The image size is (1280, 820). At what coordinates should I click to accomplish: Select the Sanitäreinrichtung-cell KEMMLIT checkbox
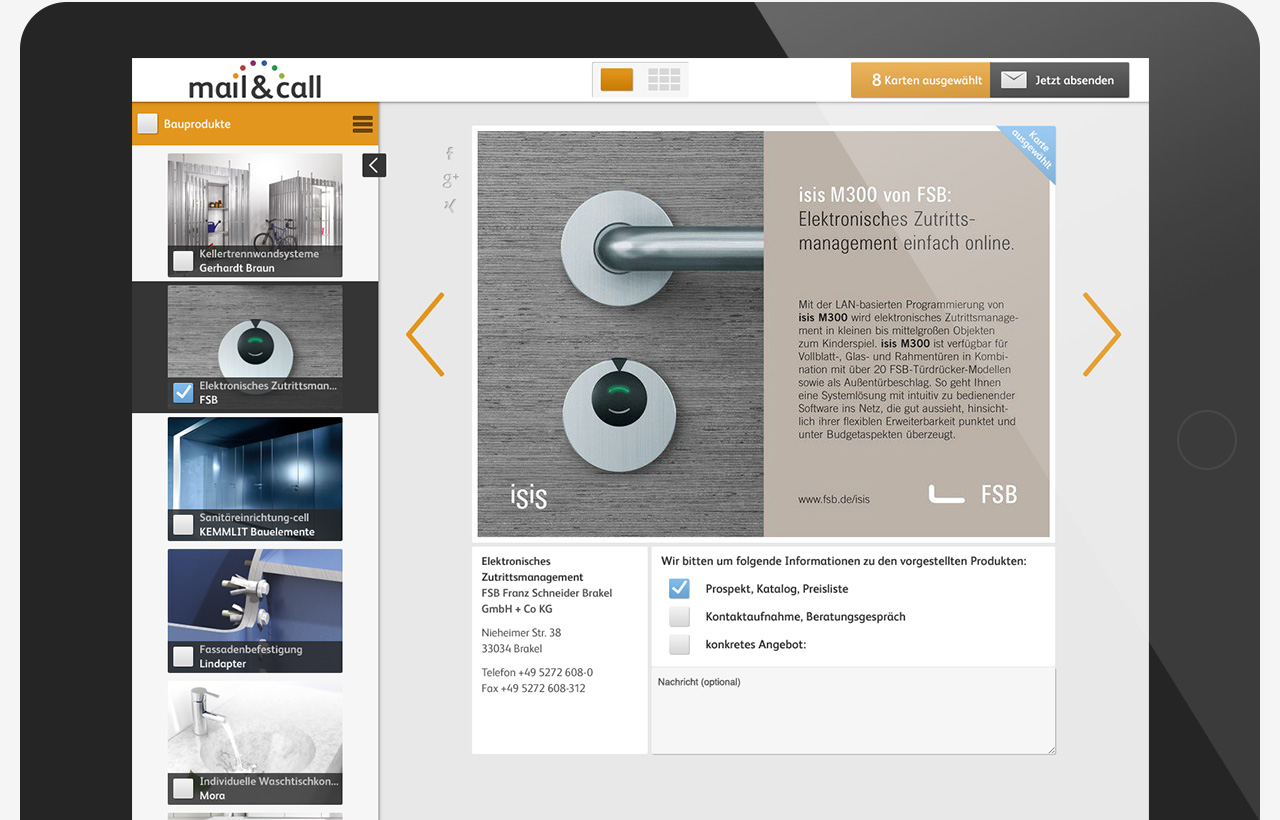click(183, 524)
